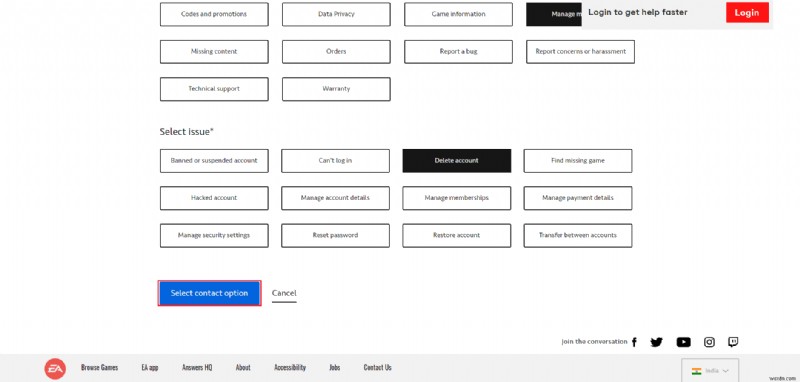Choose Delete account issue
Image resolution: width=800 pixels, height=382 pixels.
click(x=457, y=161)
